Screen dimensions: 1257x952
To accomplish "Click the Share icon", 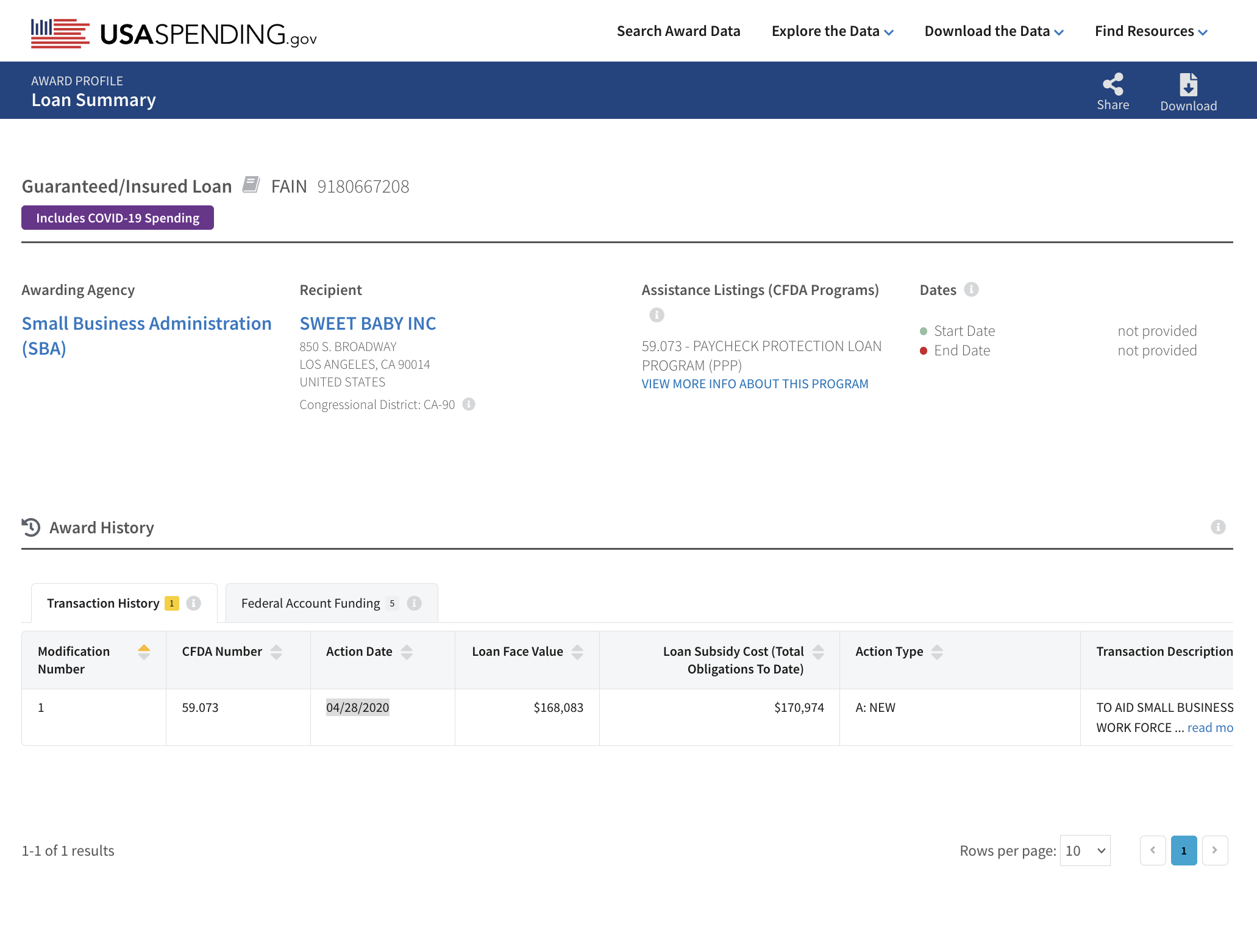I will [1113, 85].
